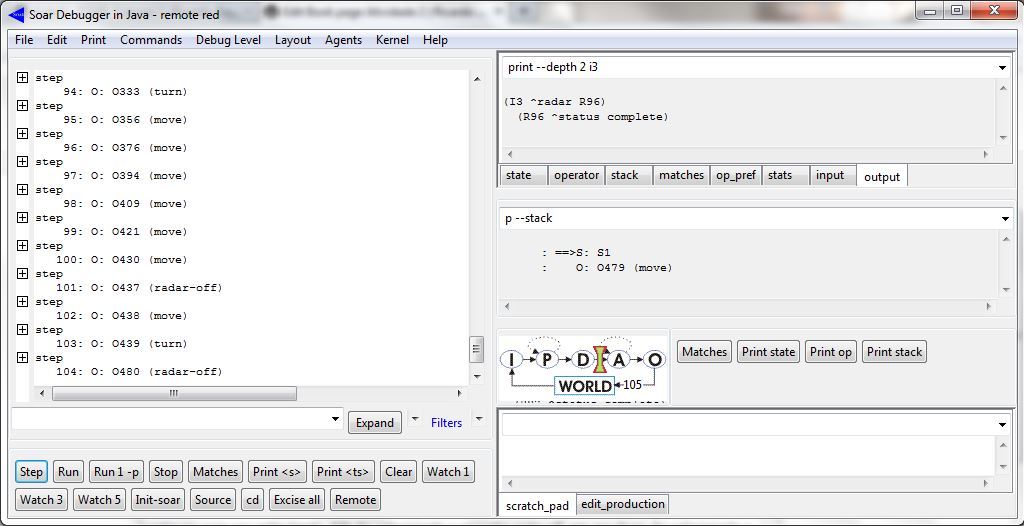Select the O (output) phase node in diagram
This screenshot has width=1024, height=526.
pyautogui.click(x=655, y=360)
